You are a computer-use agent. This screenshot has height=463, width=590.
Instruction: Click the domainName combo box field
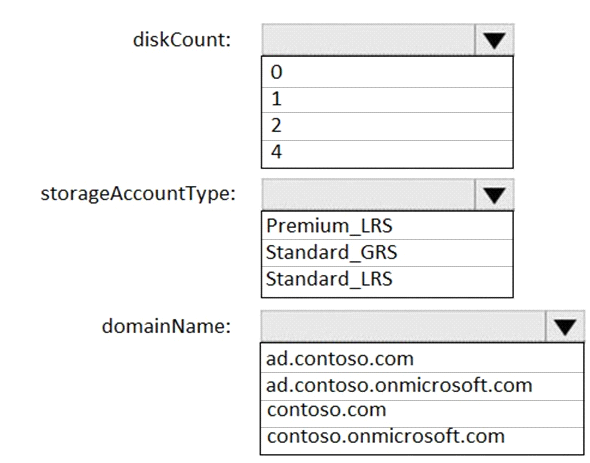click(403, 326)
